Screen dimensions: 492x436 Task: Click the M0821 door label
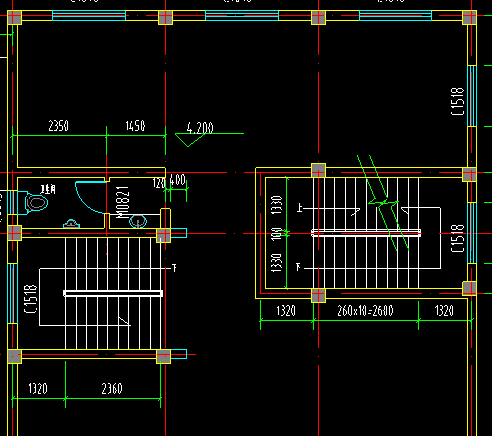(123, 202)
